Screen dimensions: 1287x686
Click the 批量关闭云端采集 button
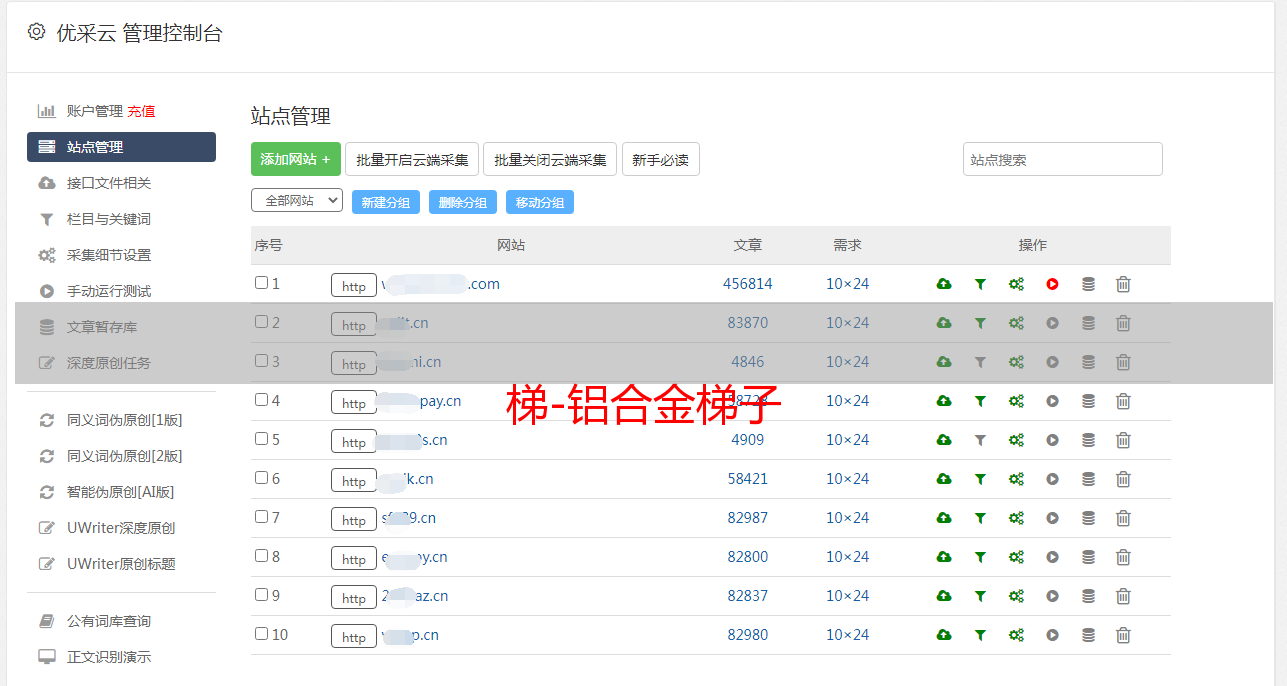click(x=550, y=159)
